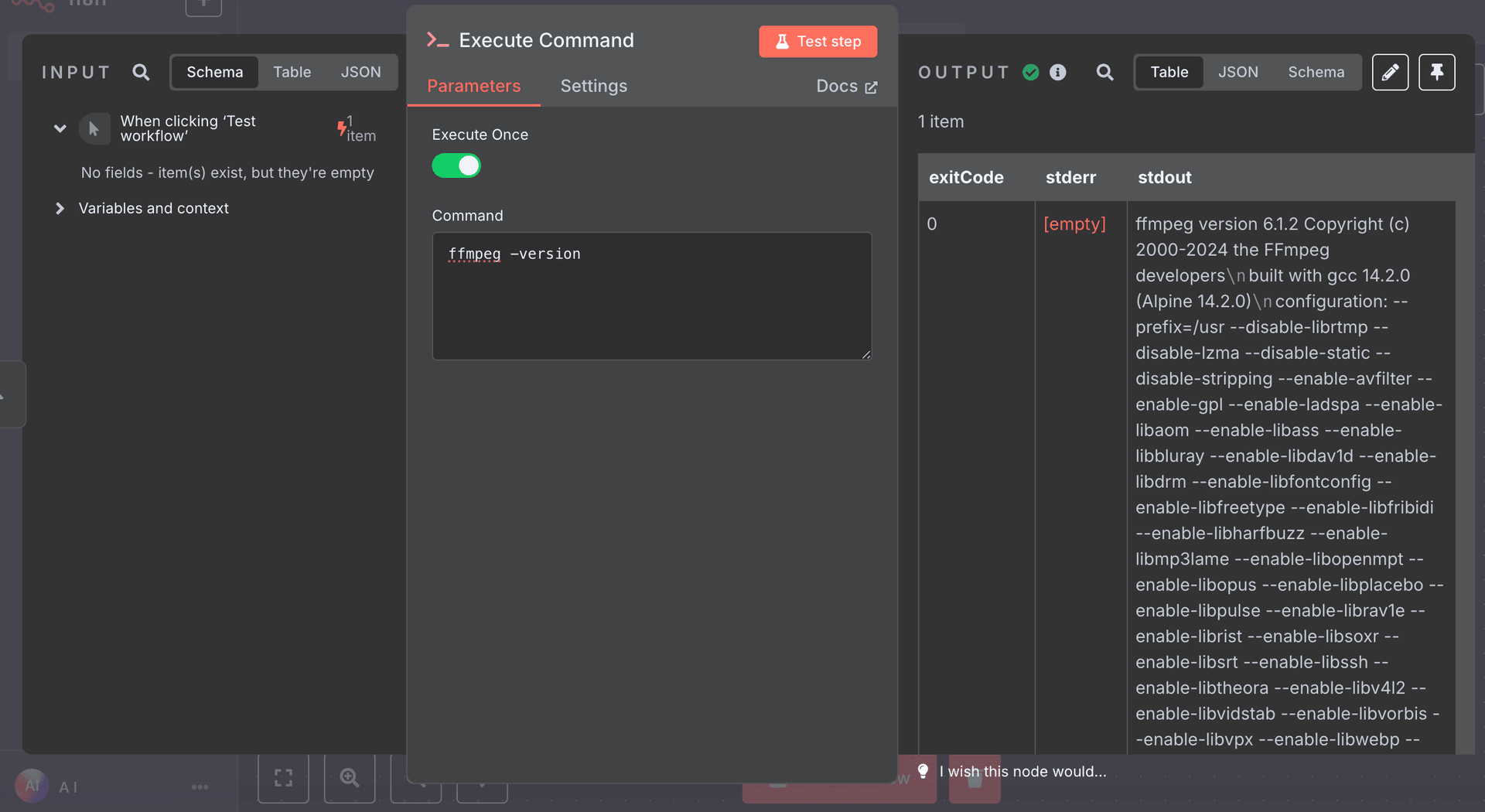The height and width of the screenshot is (812, 1485).
Task: Open the Docs link
Action: click(x=846, y=87)
